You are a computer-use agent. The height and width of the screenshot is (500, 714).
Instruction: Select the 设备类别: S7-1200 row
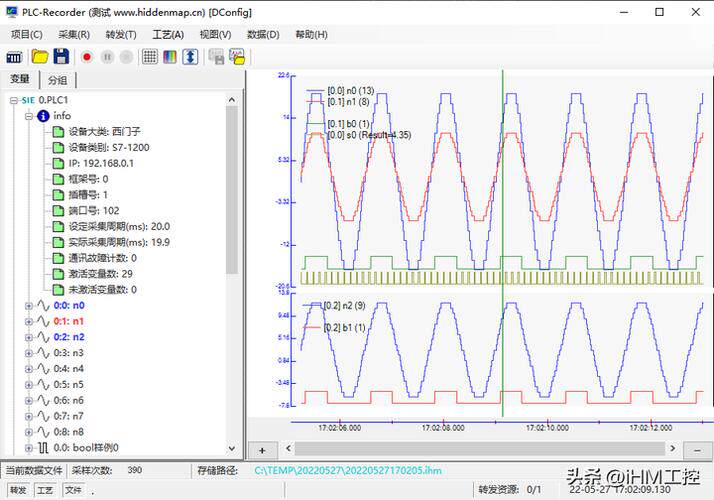click(101, 148)
